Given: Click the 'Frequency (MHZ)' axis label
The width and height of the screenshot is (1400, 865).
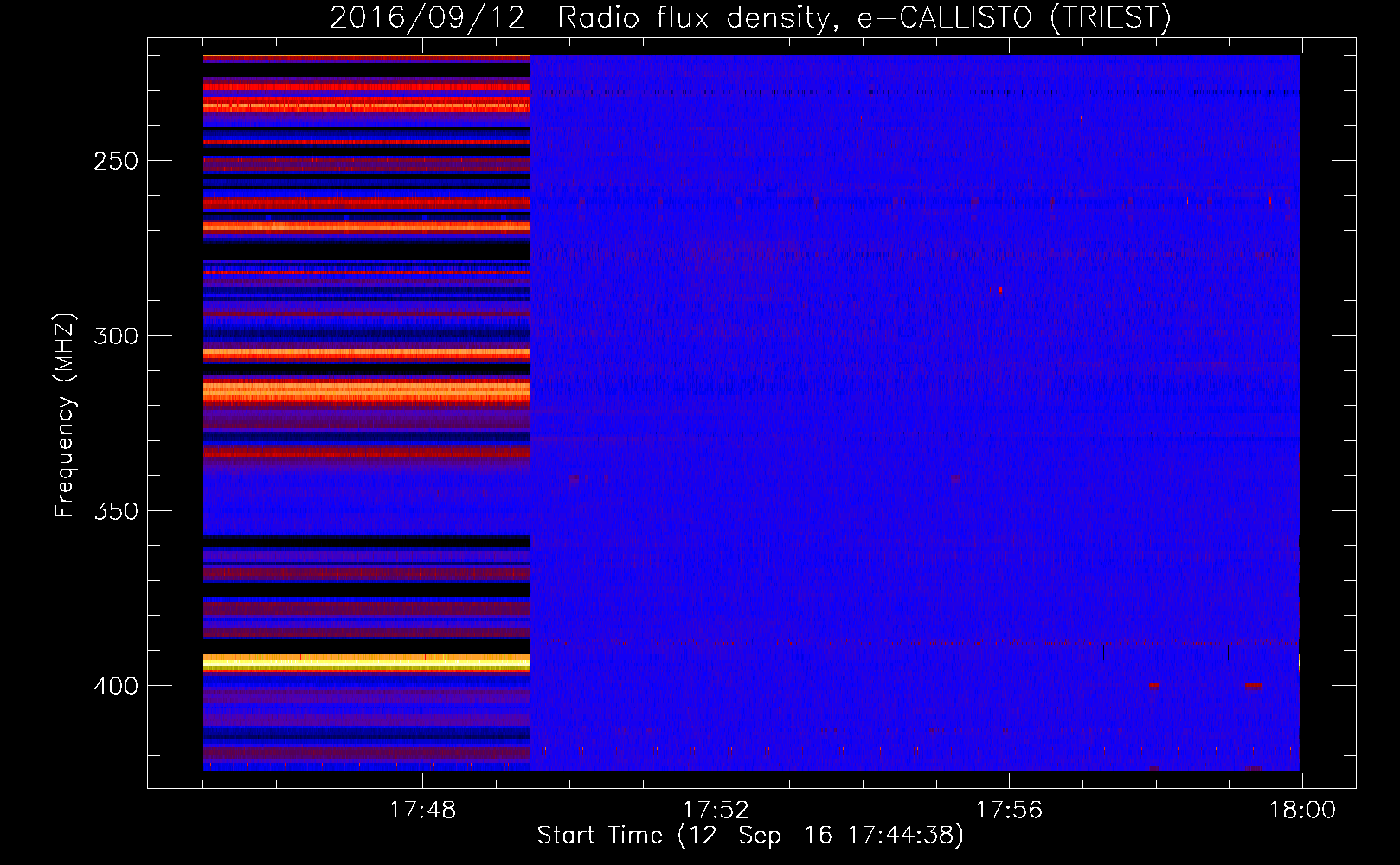Looking at the screenshot, I should (65, 414).
